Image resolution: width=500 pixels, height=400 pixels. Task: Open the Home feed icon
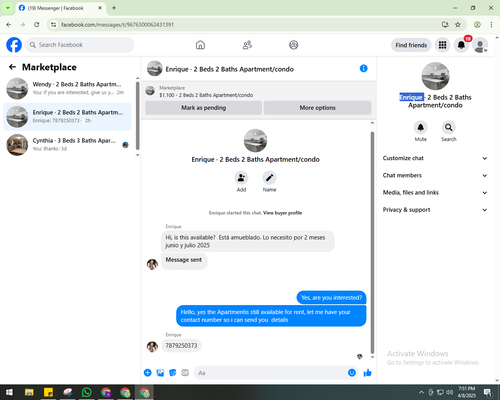(x=200, y=45)
